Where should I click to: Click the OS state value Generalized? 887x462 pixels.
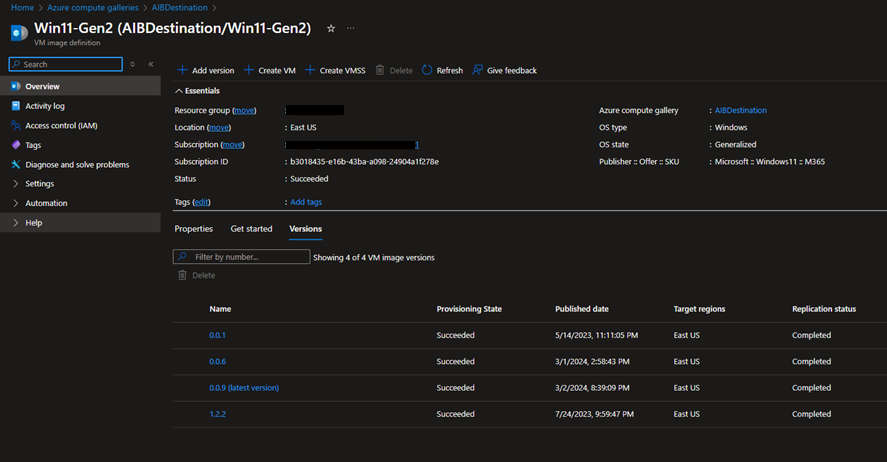[735, 145]
